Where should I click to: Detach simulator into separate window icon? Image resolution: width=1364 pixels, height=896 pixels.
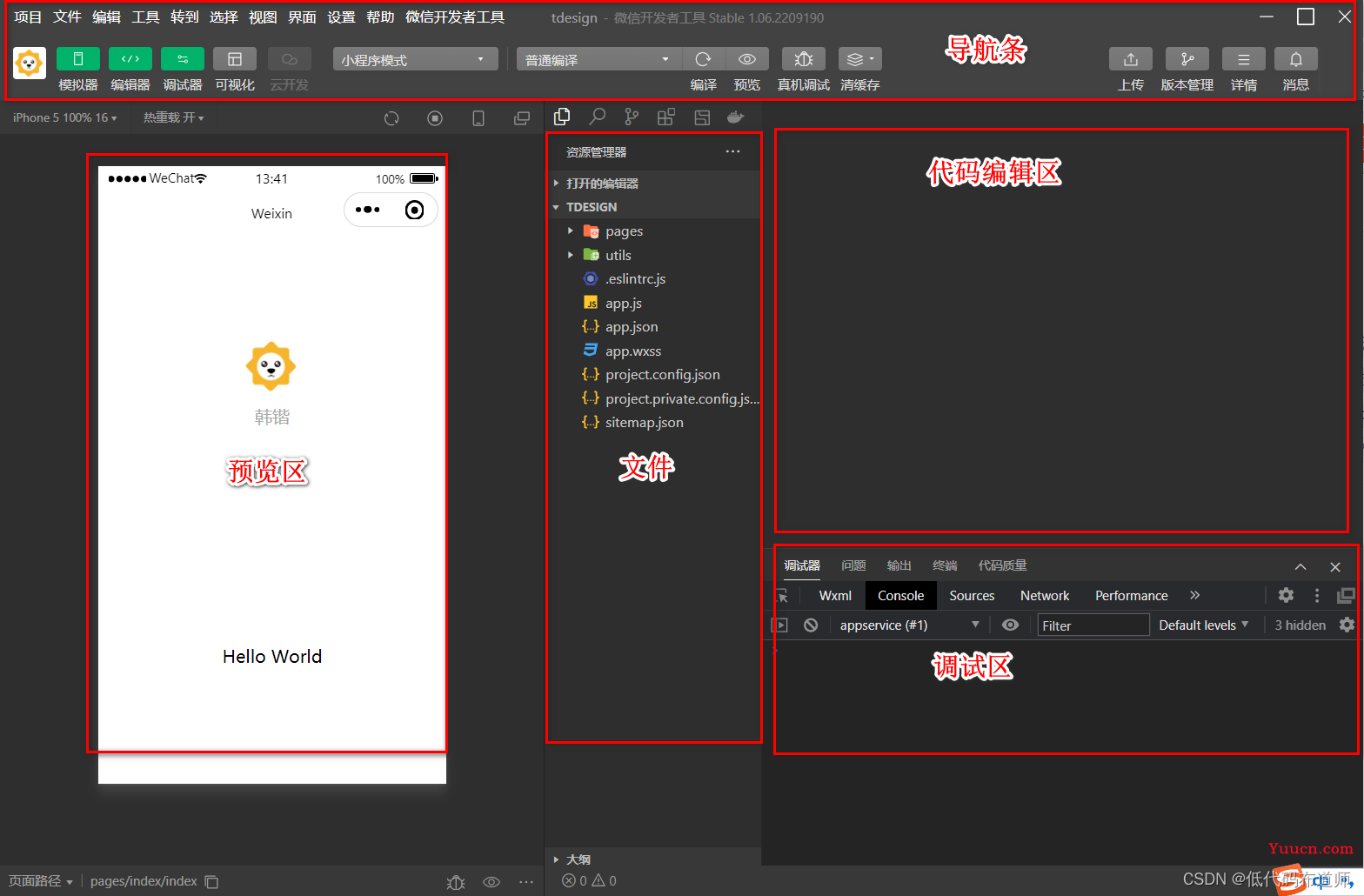[x=522, y=118]
